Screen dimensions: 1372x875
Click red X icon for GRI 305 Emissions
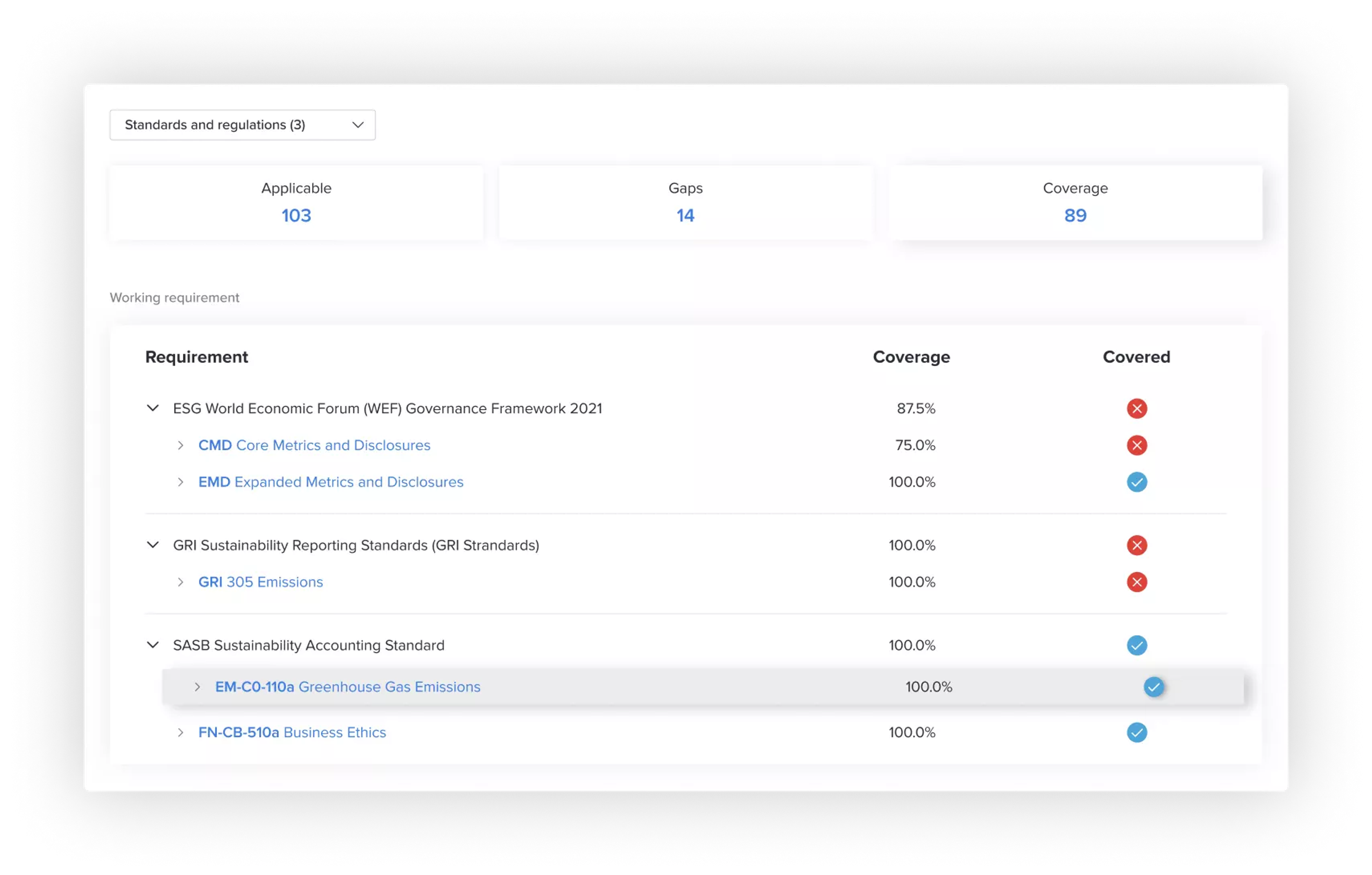pos(1136,582)
